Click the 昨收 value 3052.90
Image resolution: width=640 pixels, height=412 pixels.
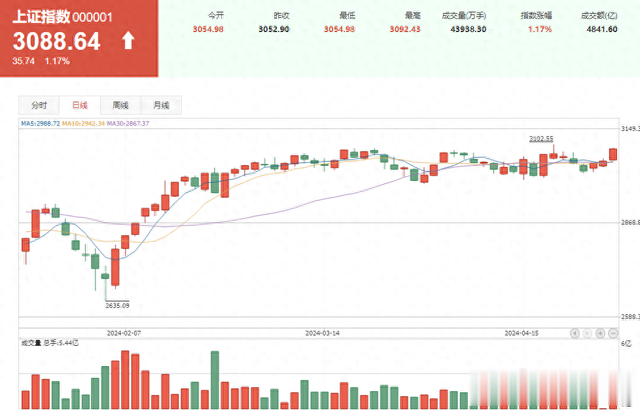pos(274,29)
